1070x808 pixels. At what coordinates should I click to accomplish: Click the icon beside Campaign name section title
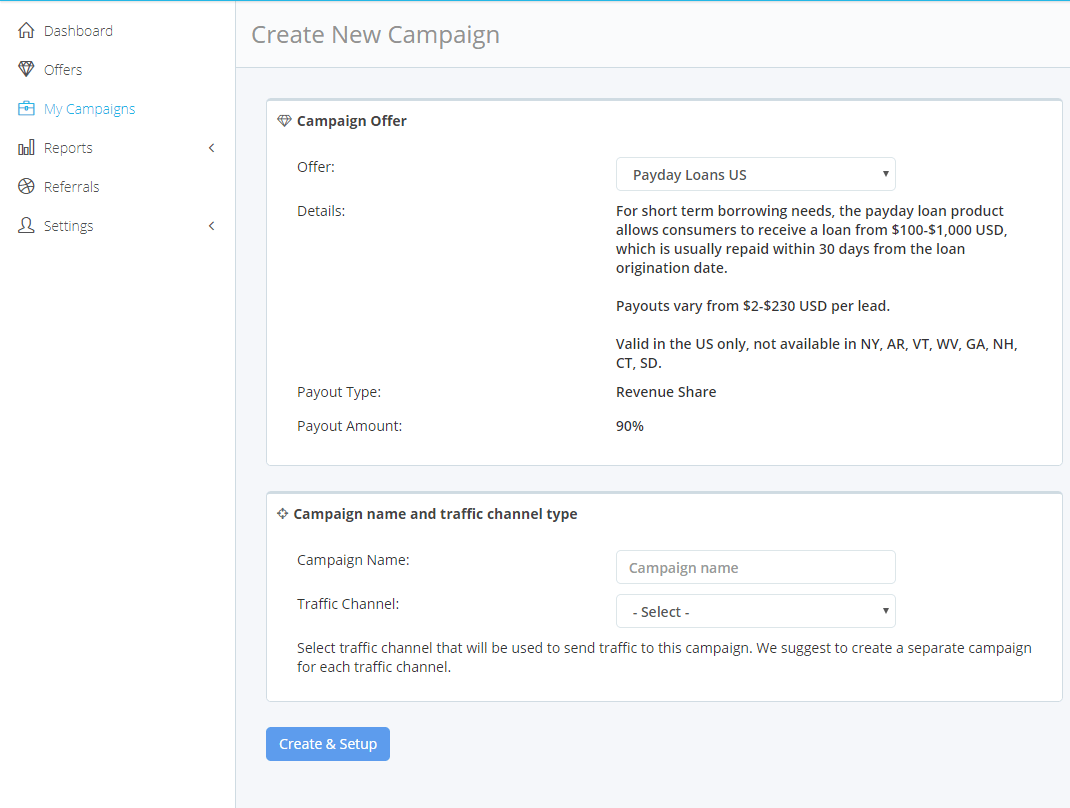pyautogui.click(x=282, y=513)
